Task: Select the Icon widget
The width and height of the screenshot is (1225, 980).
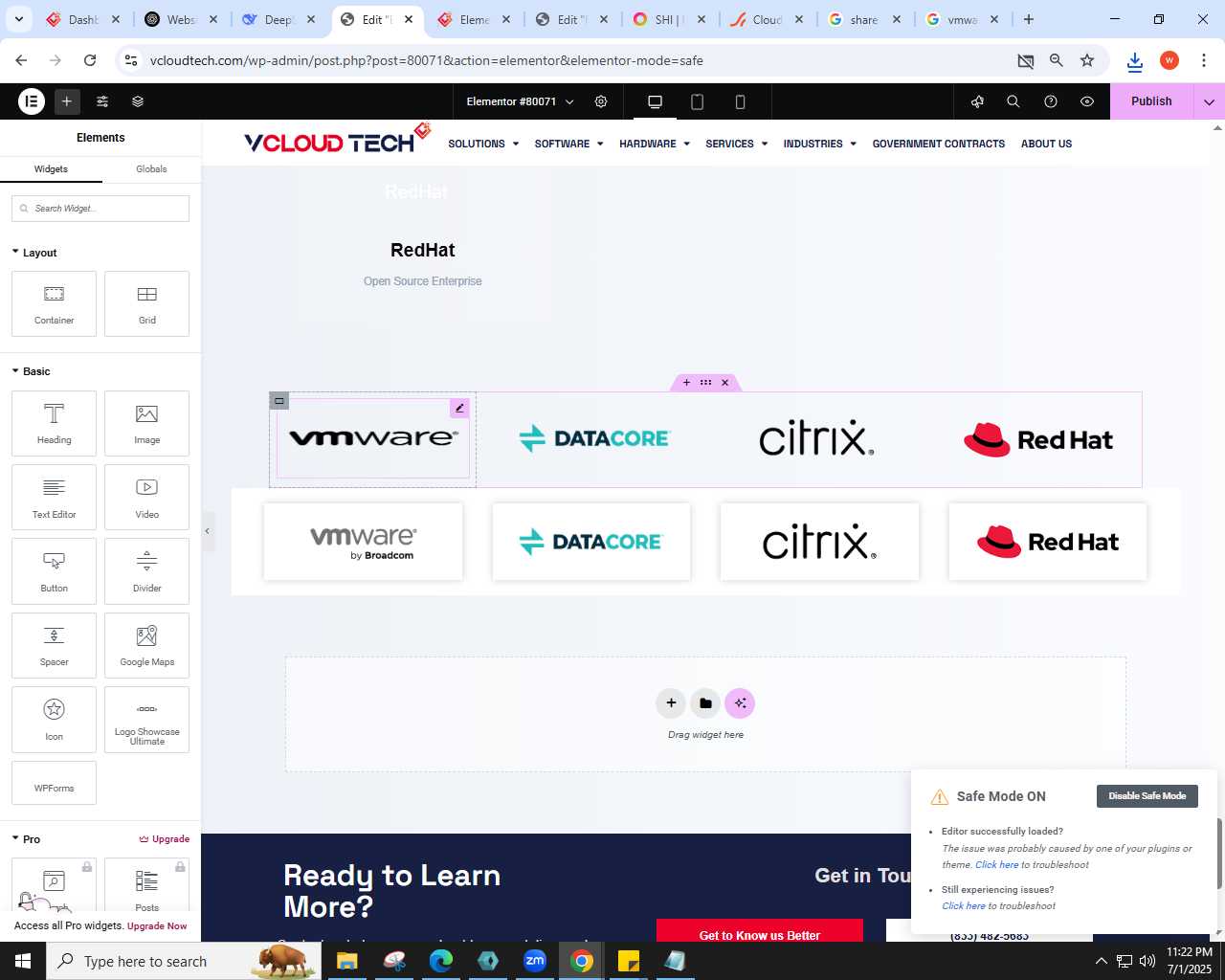Action: pos(54,720)
